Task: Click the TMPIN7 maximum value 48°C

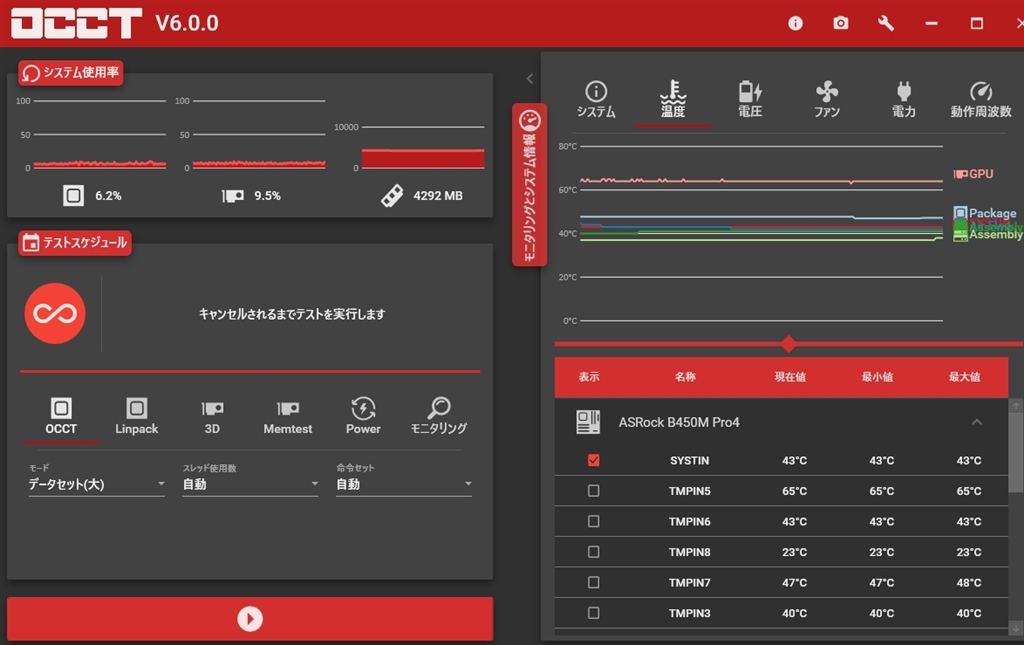Action: (969, 582)
